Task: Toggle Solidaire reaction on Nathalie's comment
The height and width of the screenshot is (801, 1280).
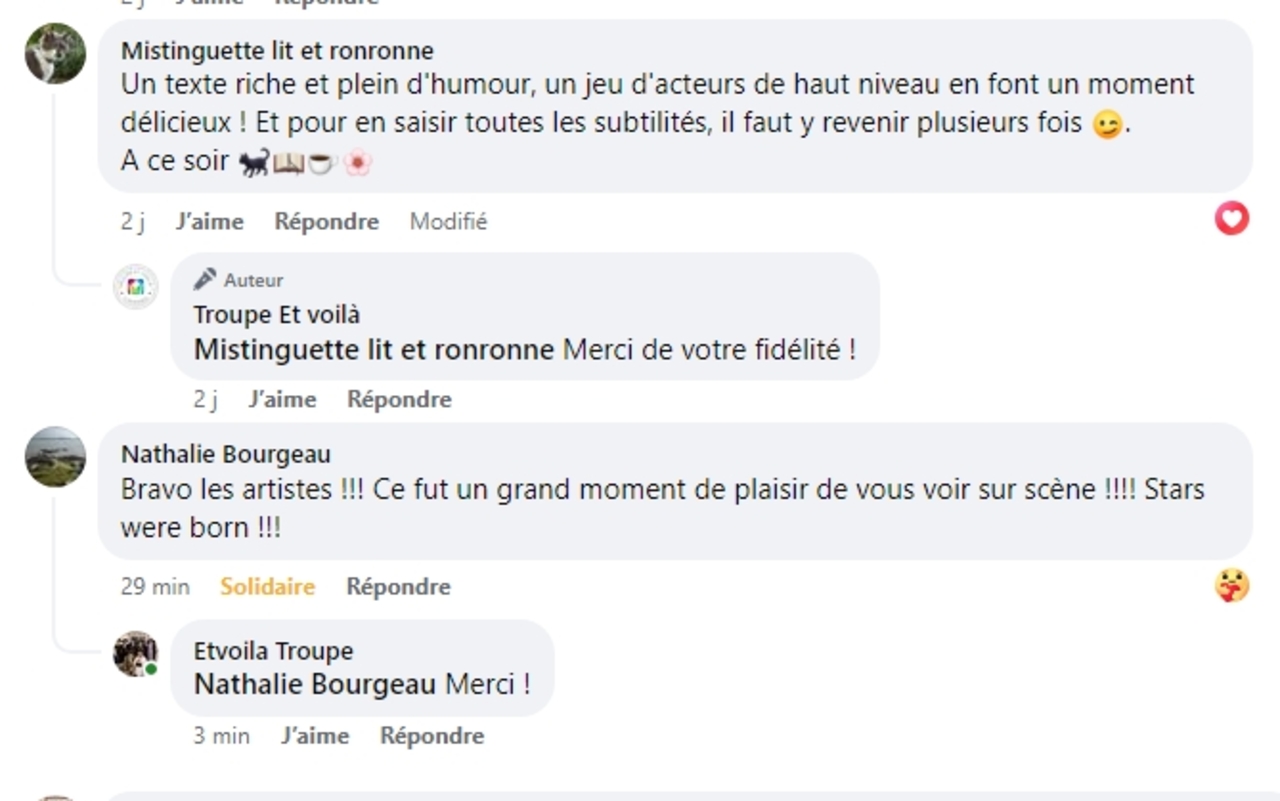Action: coord(267,587)
